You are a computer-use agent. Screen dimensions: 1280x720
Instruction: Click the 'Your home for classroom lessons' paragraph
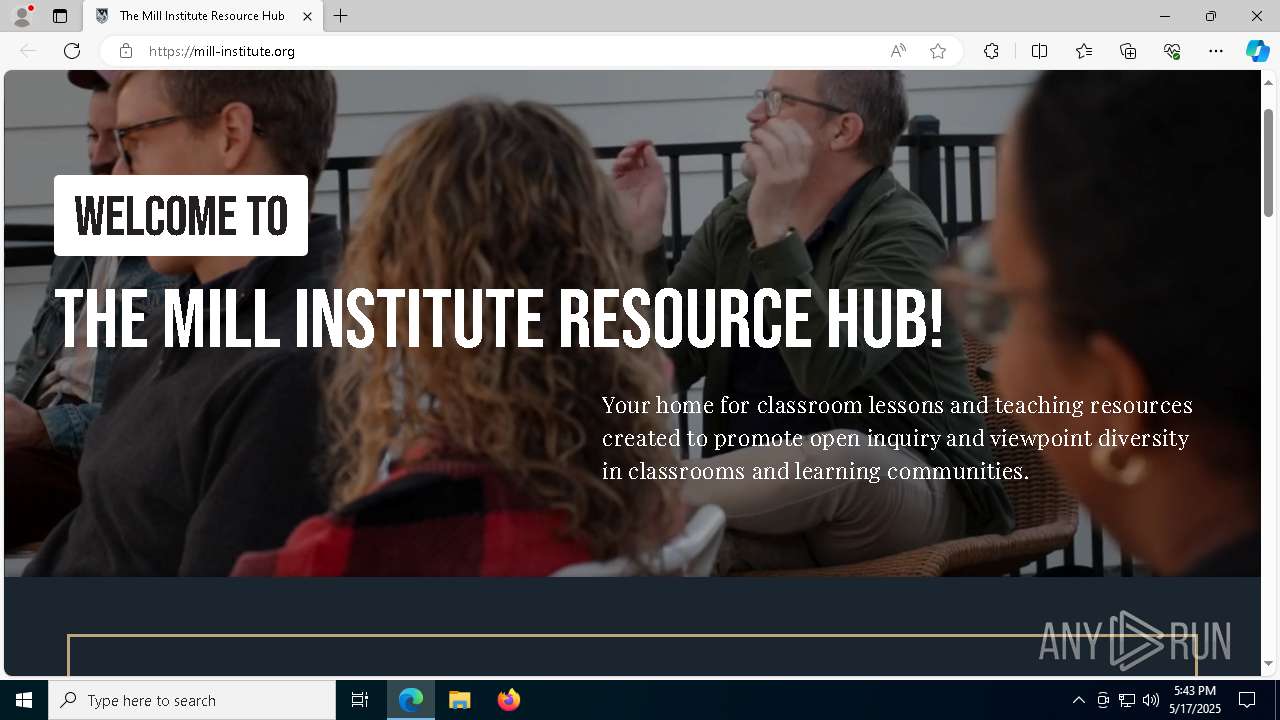(897, 438)
